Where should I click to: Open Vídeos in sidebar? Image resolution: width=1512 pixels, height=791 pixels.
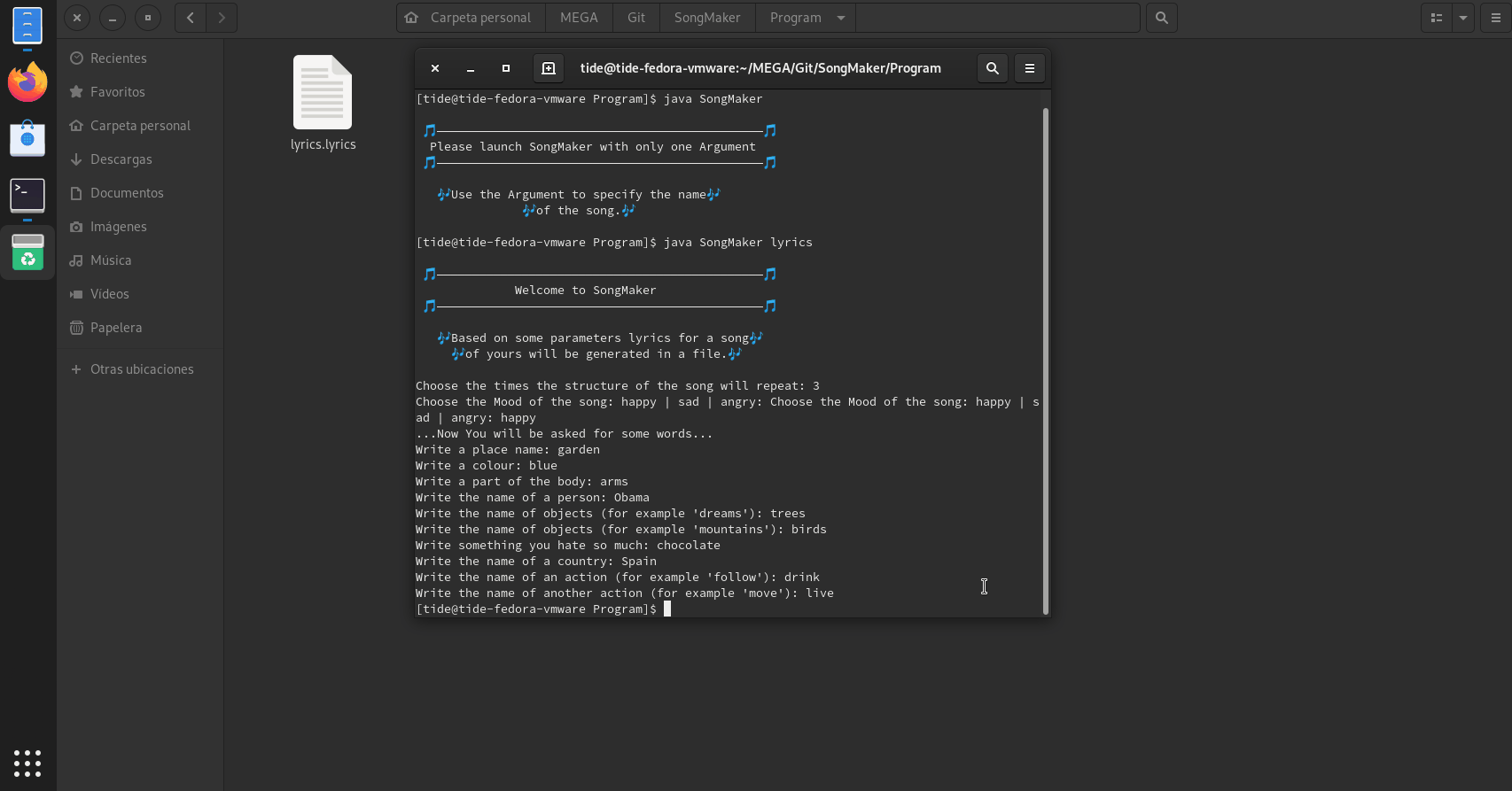point(140,294)
